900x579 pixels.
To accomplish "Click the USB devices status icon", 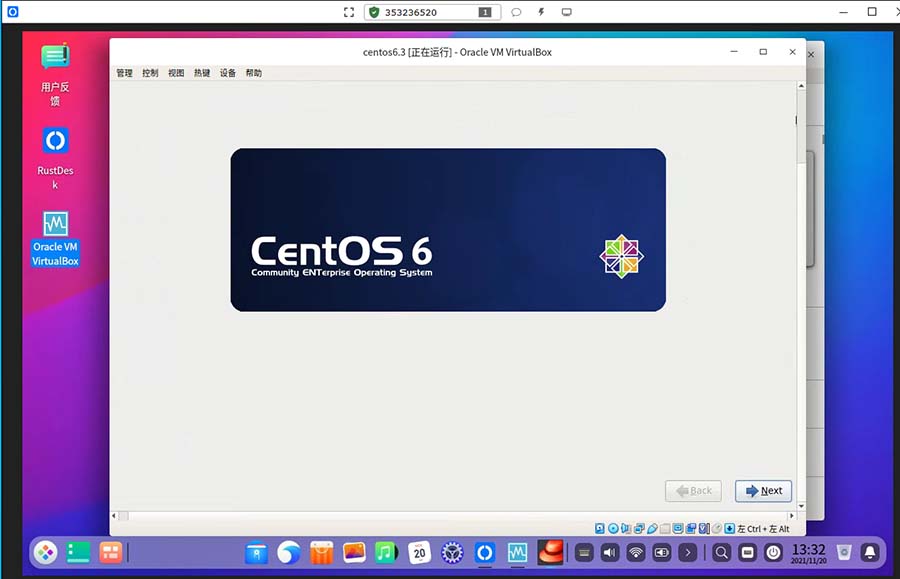I will [652, 529].
